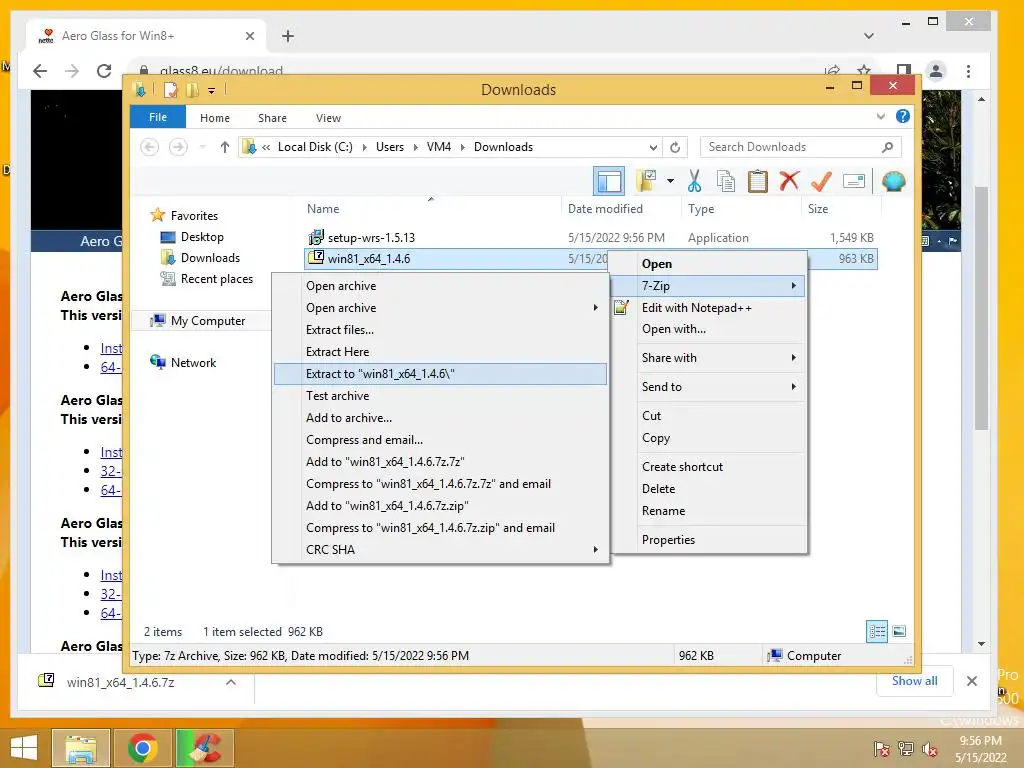Image resolution: width=1024 pixels, height=768 pixels.
Task: Switch to details view icon in status bar
Action: [x=876, y=631]
